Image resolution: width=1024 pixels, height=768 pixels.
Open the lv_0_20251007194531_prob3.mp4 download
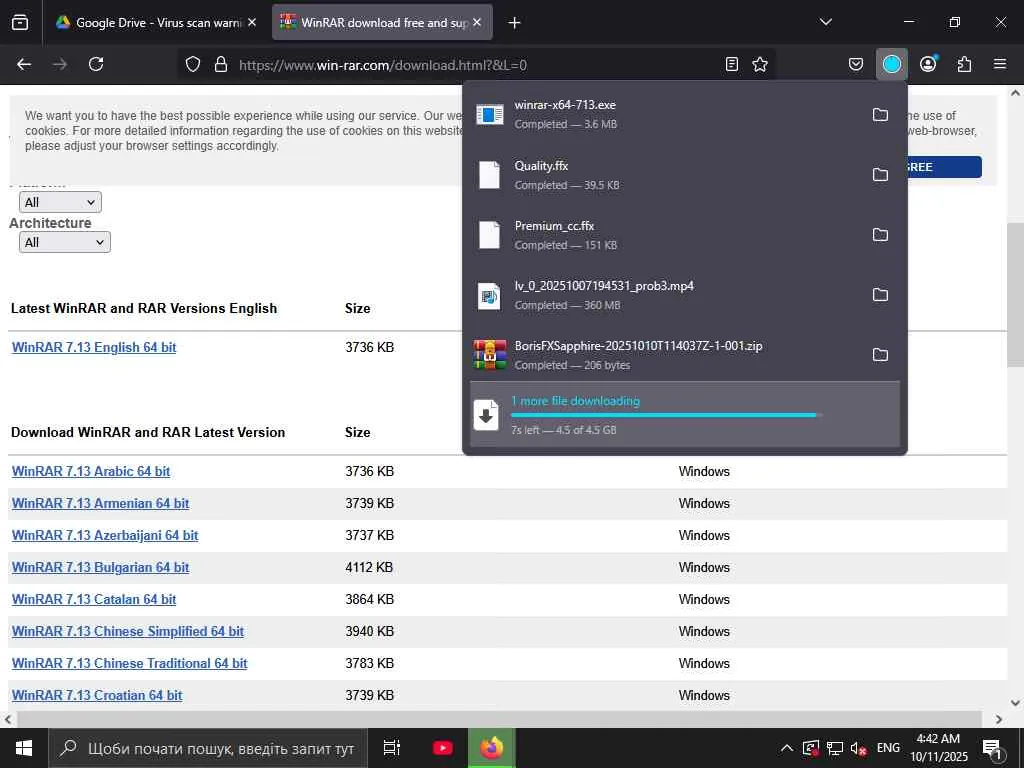[665, 295]
